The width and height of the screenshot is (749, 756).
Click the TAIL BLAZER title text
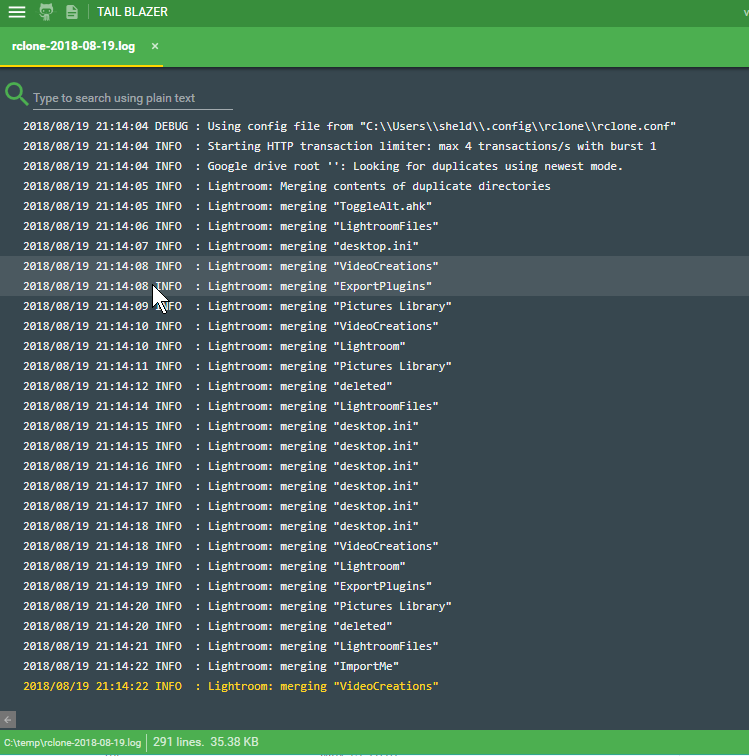133,12
